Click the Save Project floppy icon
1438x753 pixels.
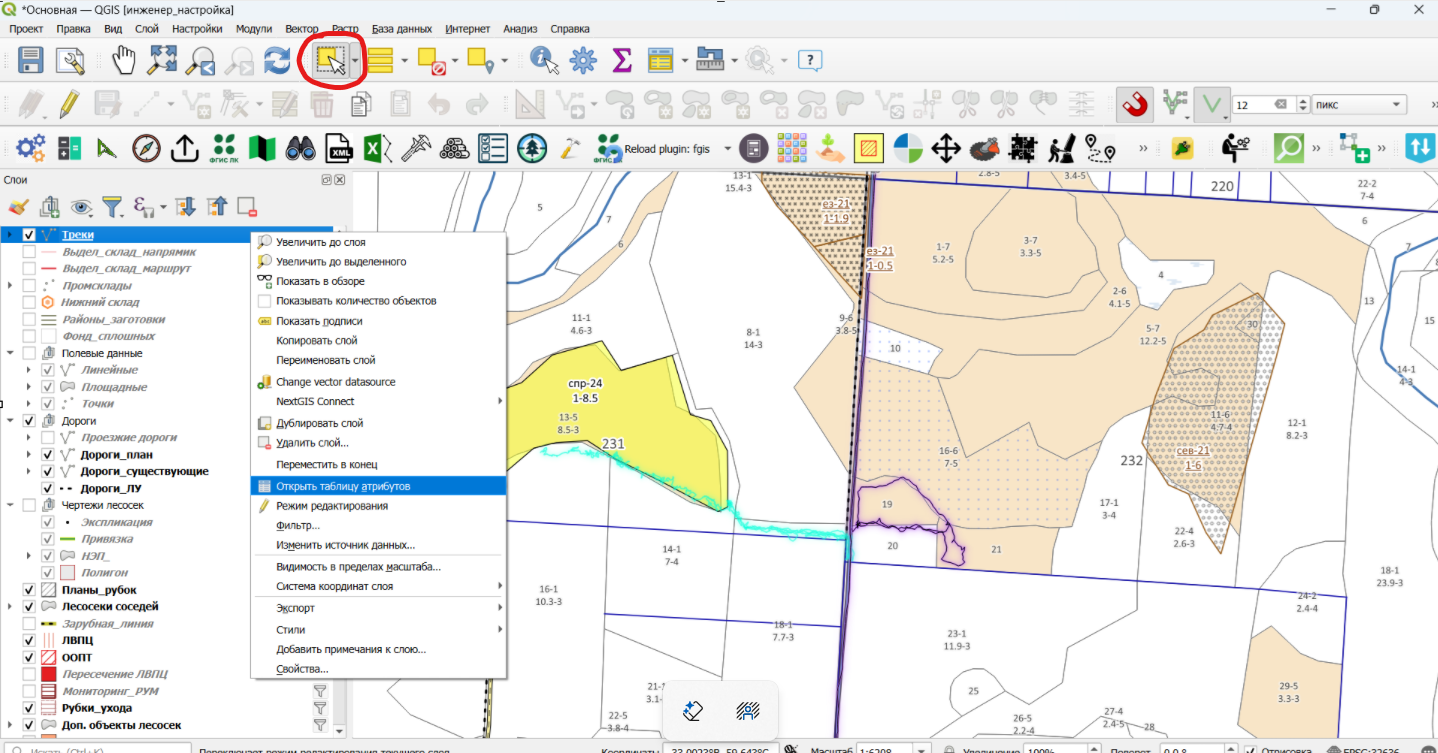pyautogui.click(x=31, y=61)
